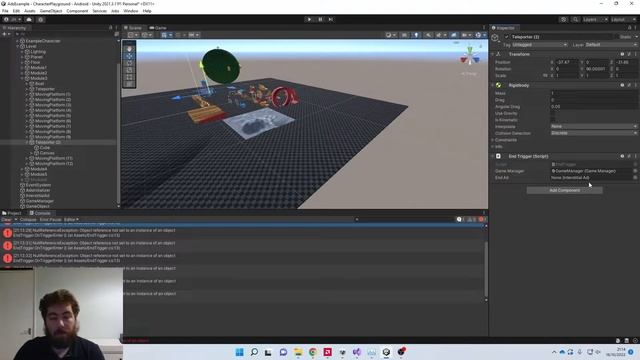Collapse the Module3 object in Hierarchy
This screenshot has width=640, height=360.
coord(22,78)
